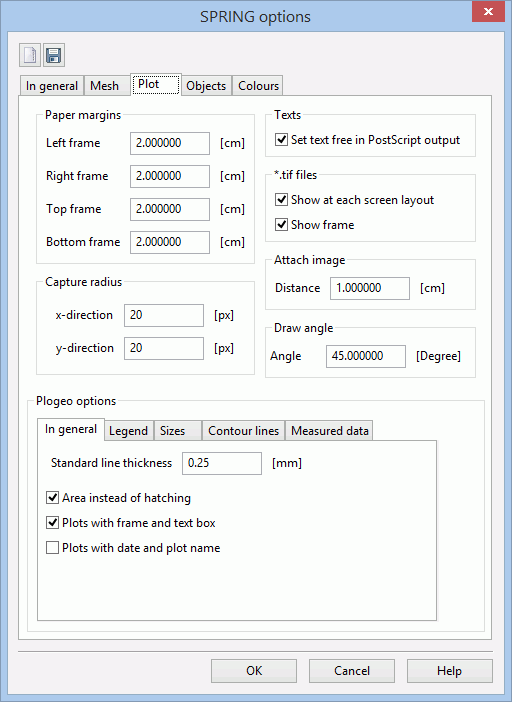Open the Legend sub-tab

128,431
